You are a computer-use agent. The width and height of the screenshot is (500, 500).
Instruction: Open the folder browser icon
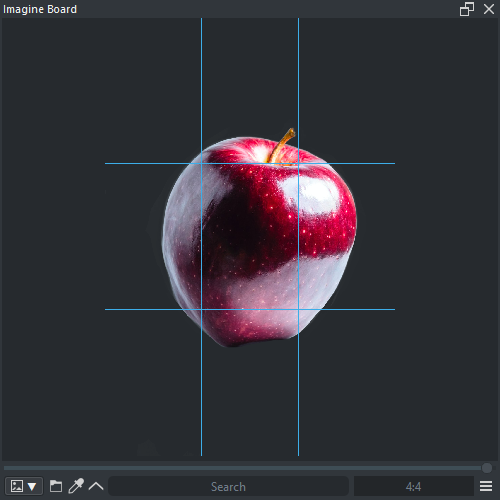coord(56,486)
